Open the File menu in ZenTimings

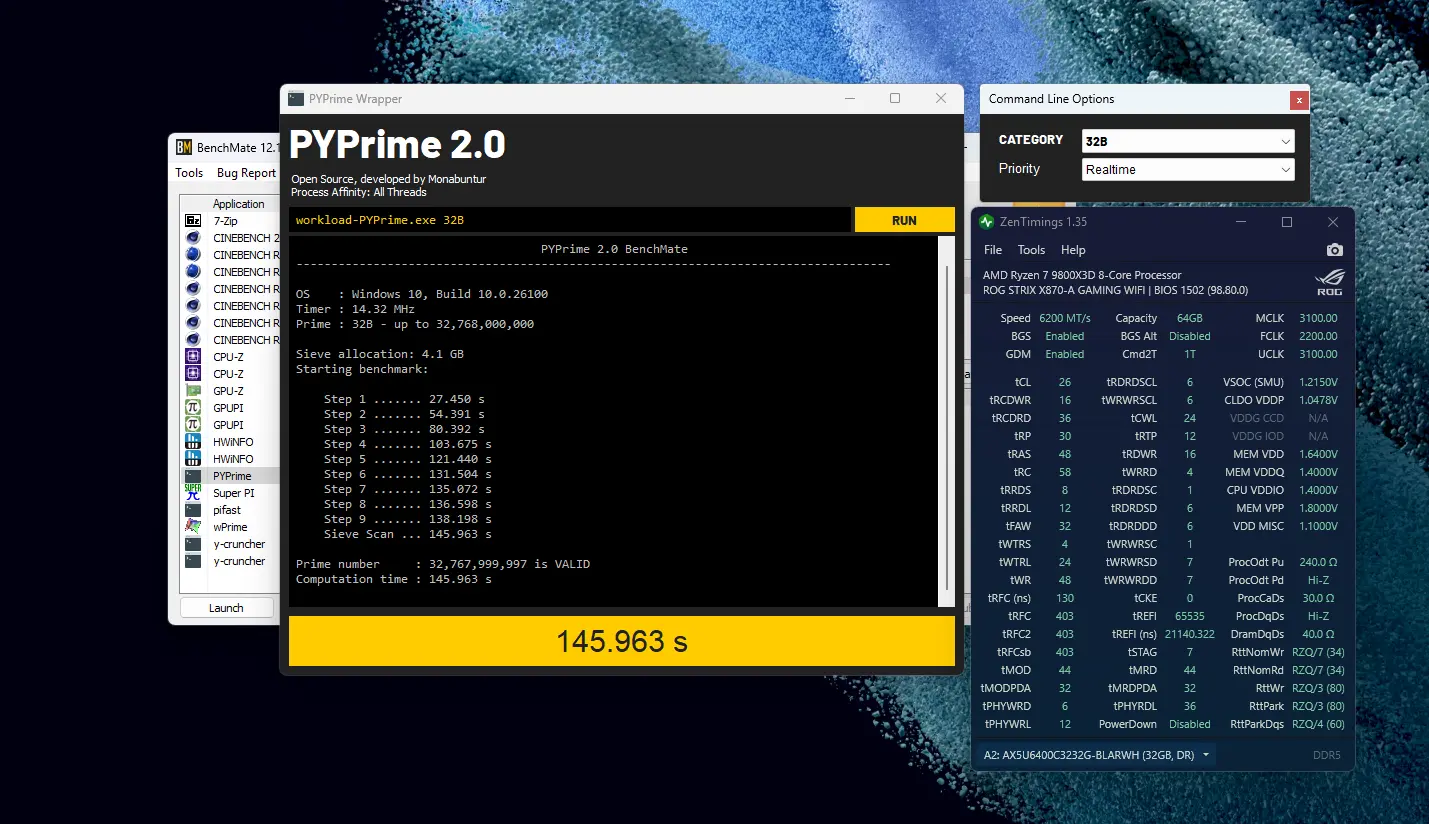pos(993,250)
